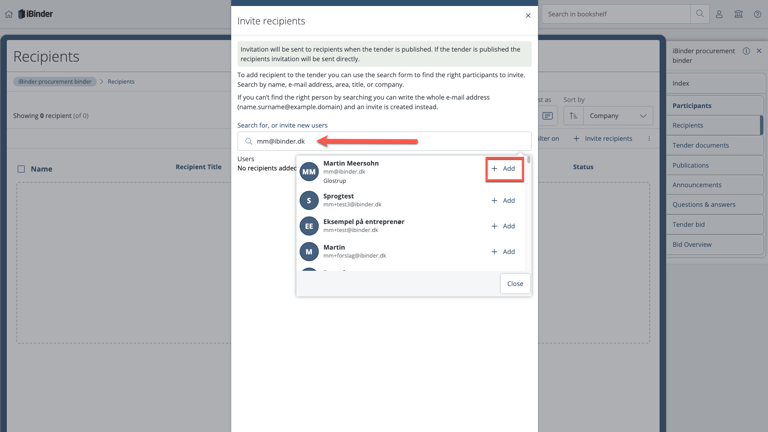Image resolution: width=768 pixels, height=432 pixels.
Task: Add Sprogtest as recipient
Action: click(x=503, y=201)
